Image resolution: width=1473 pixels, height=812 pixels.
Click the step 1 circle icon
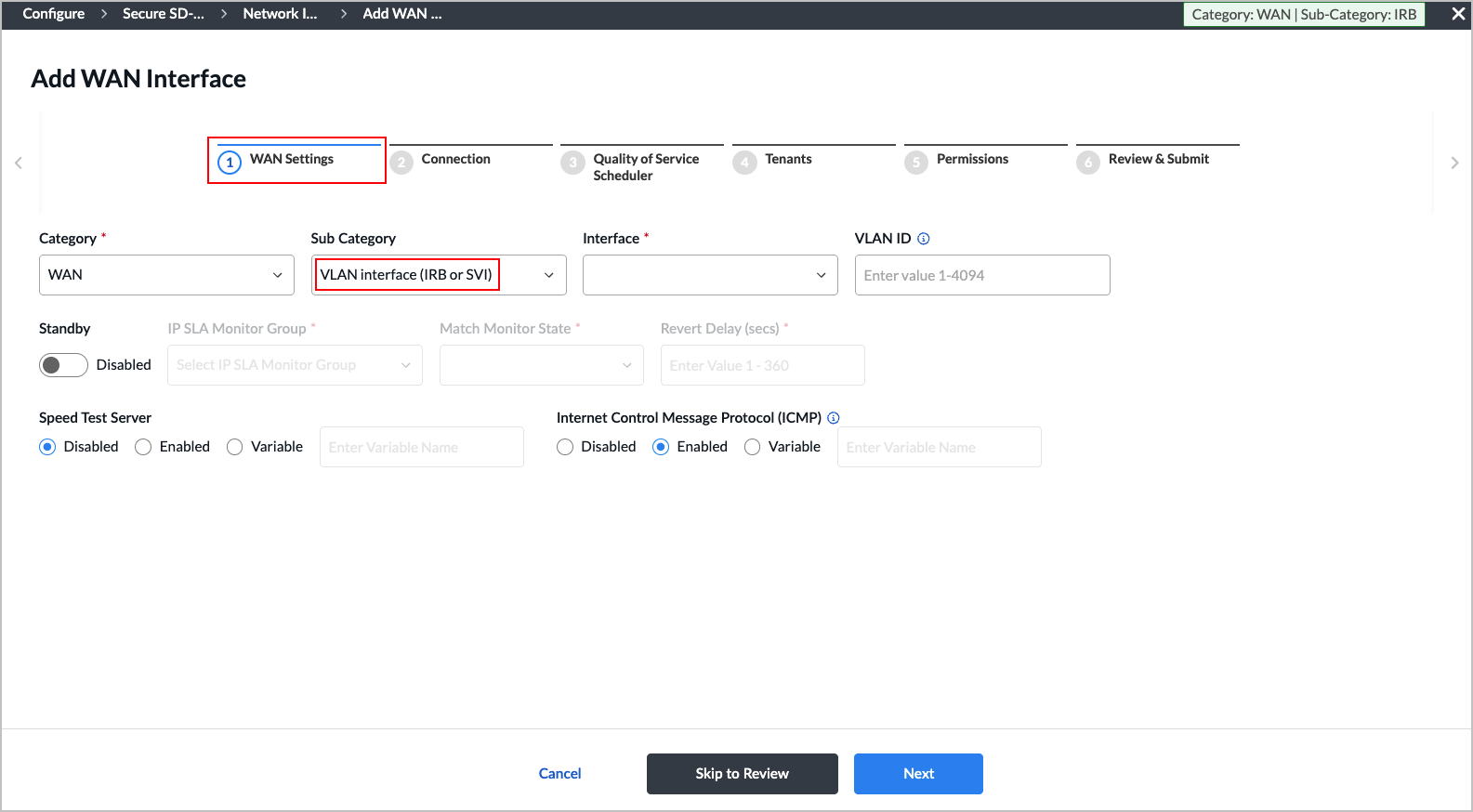coord(230,163)
